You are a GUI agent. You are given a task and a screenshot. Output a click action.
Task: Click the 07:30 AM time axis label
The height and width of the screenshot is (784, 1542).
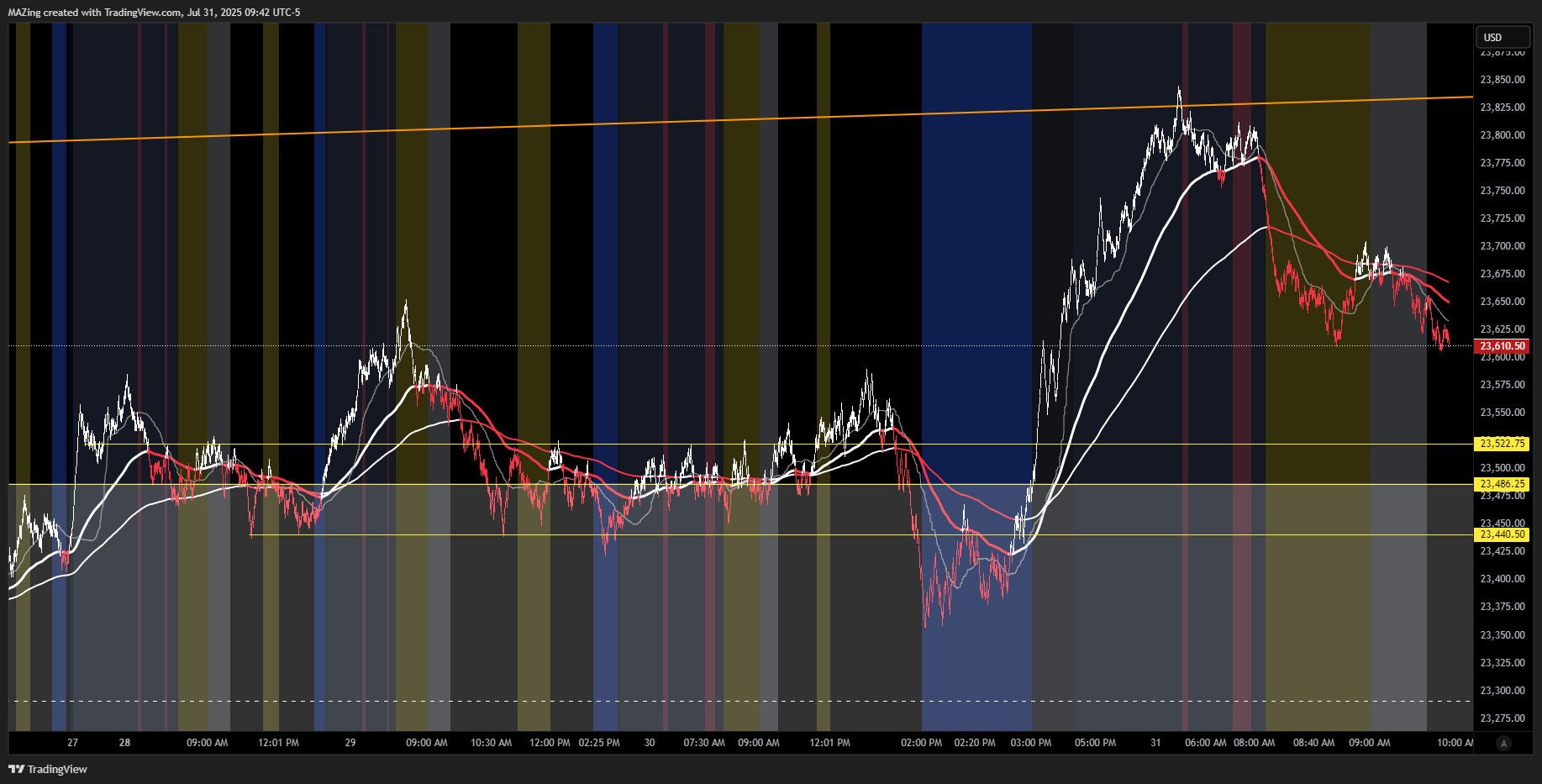(704, 743)
